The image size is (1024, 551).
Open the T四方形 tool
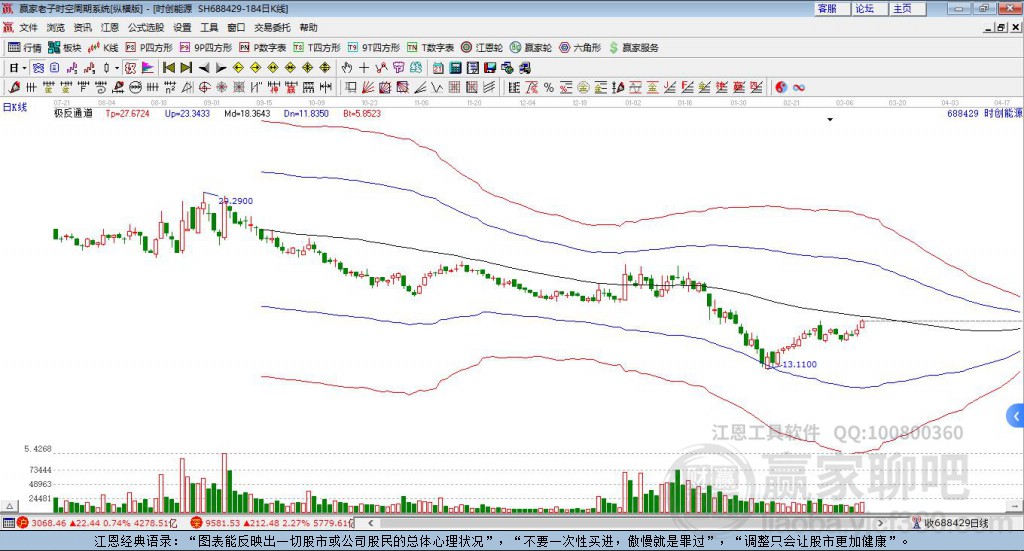[x=317, y=48]
